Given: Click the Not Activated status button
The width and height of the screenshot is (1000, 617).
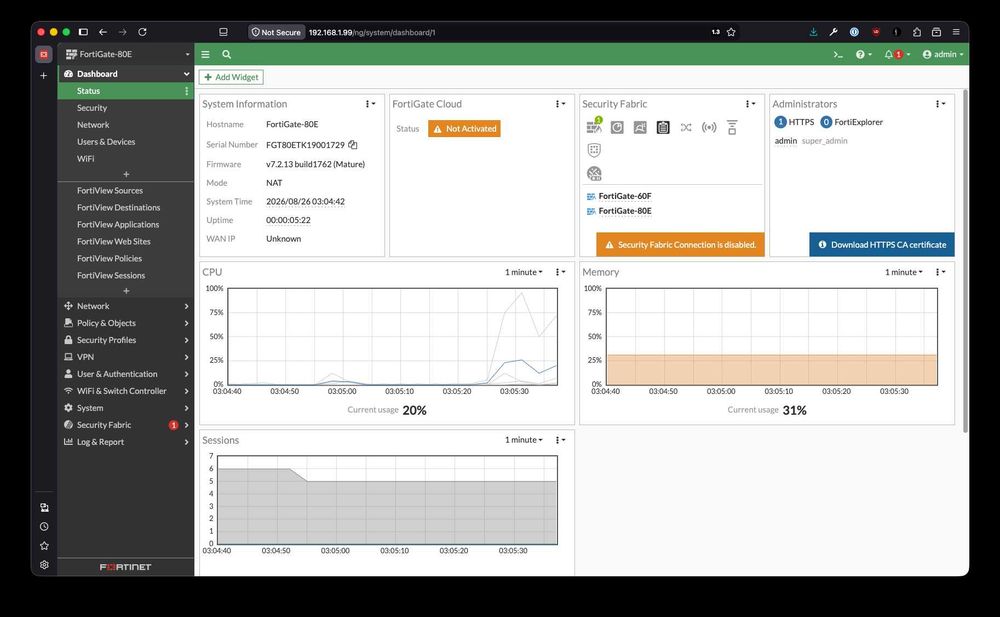Looking at the screenshot, I should (464, 129).
